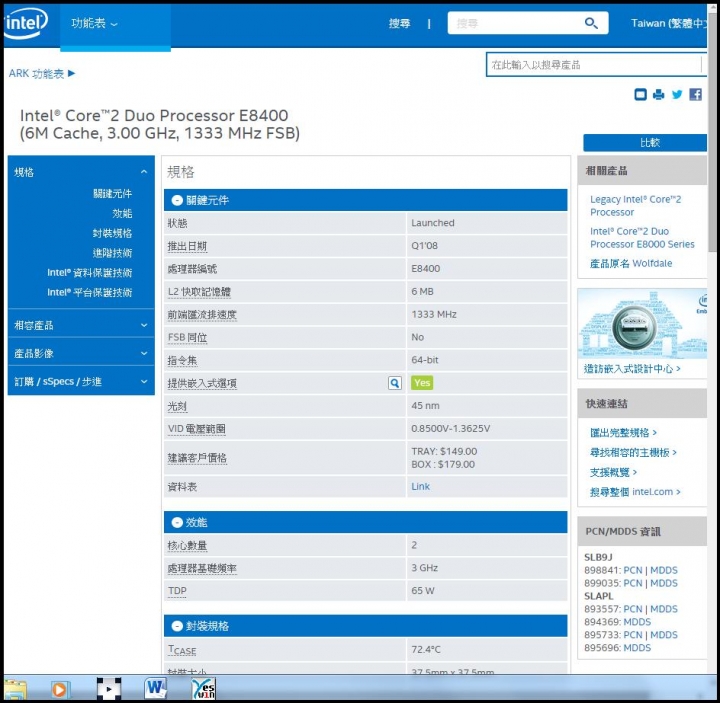Click the feedback square icon beside print
The width and height of the screenshot is (720, 703).
640,95
